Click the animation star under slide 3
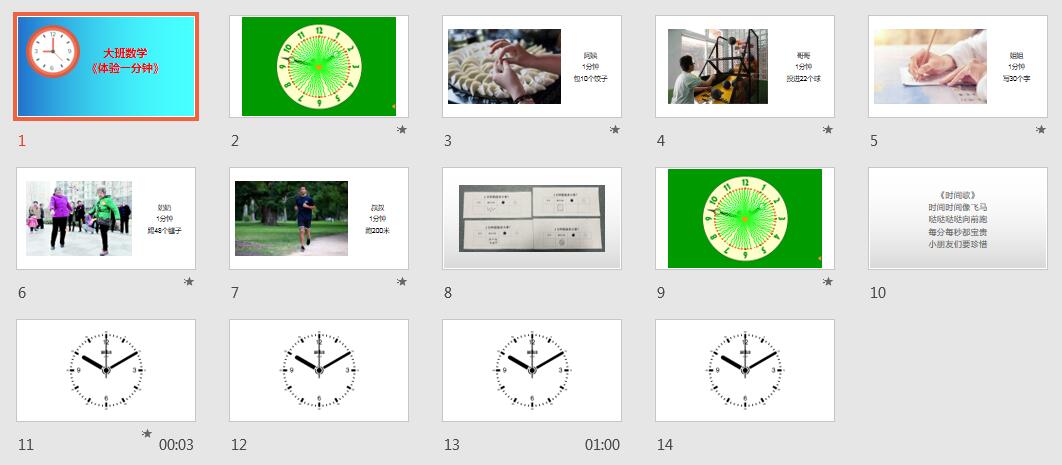 coord(615,129)
